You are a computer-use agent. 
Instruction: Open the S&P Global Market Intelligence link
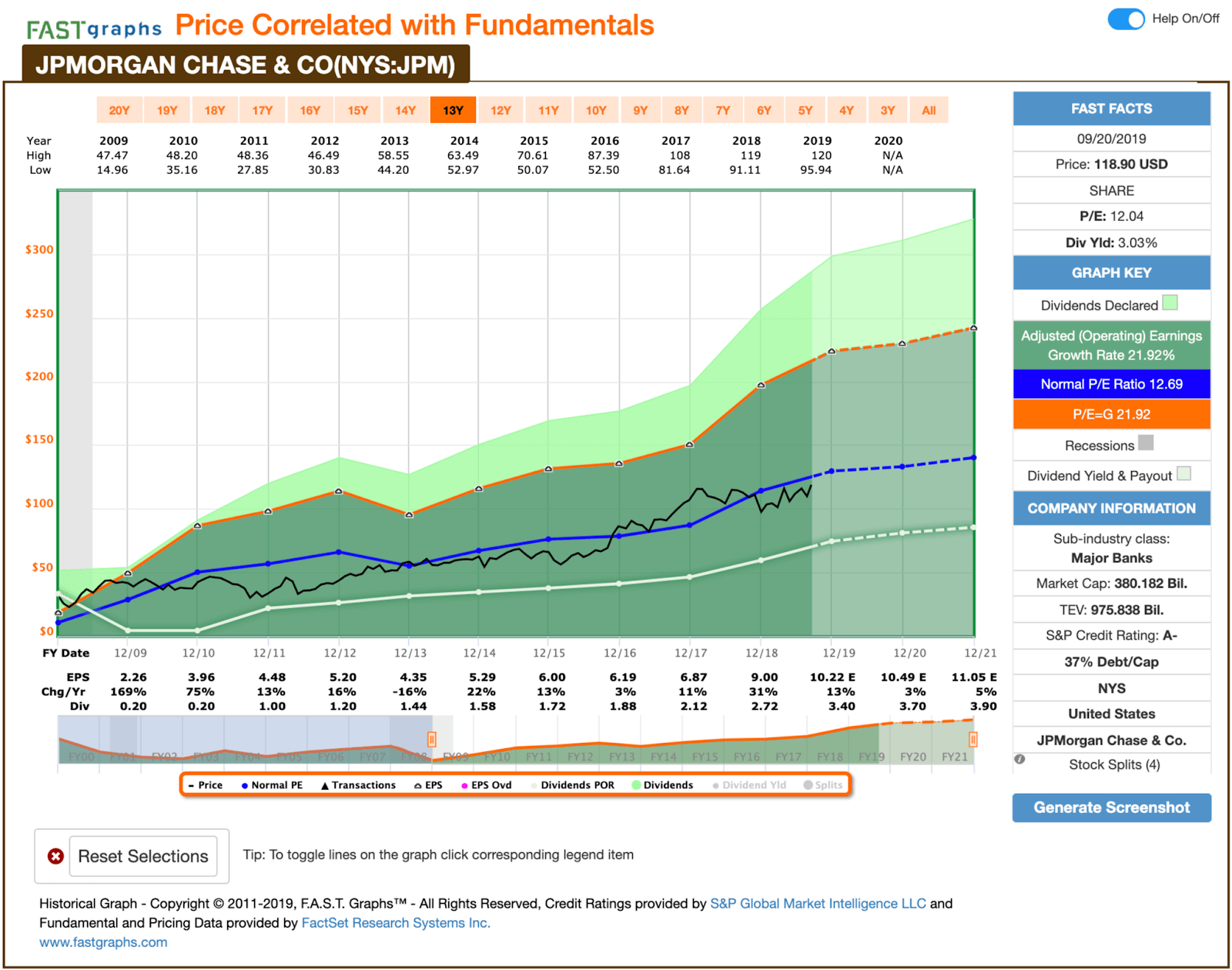pyautogui.click(x=818, y=904)
